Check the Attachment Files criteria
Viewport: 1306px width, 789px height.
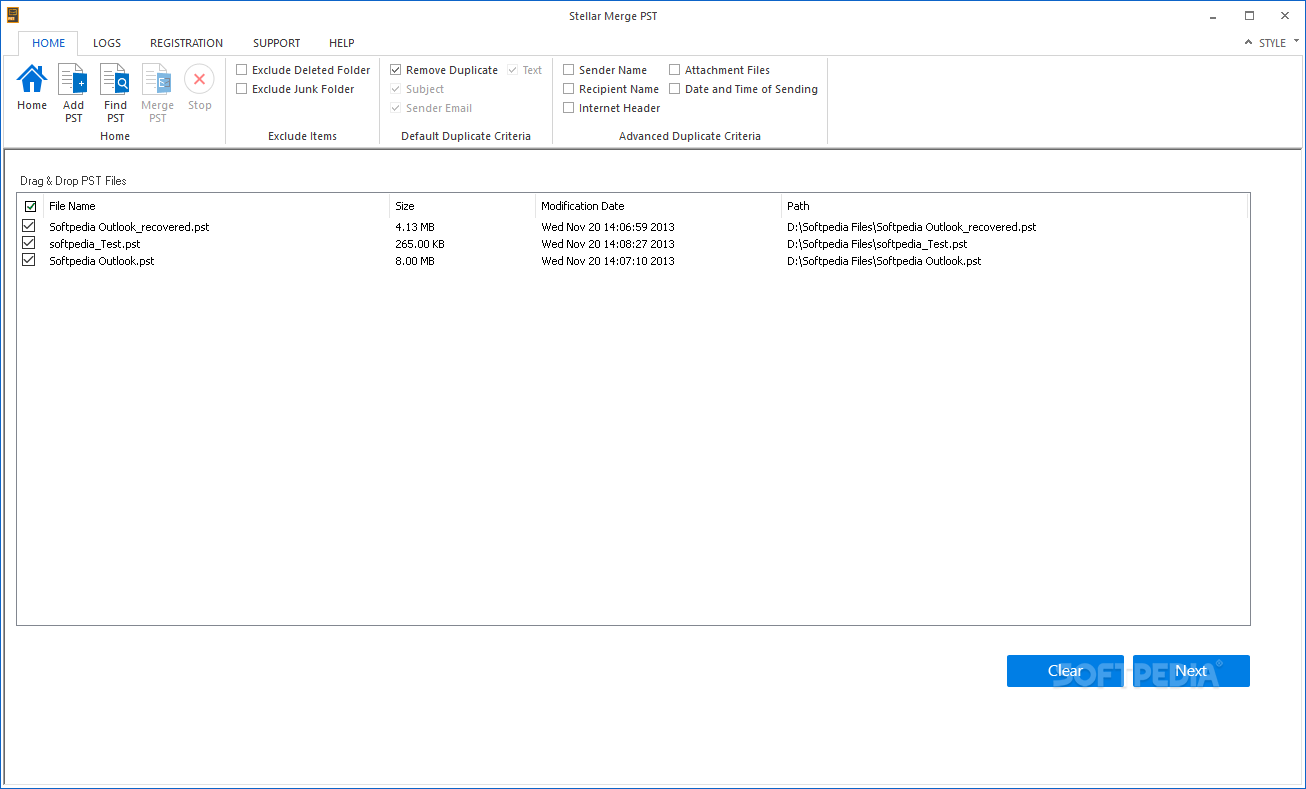click(x=675, y=70)
